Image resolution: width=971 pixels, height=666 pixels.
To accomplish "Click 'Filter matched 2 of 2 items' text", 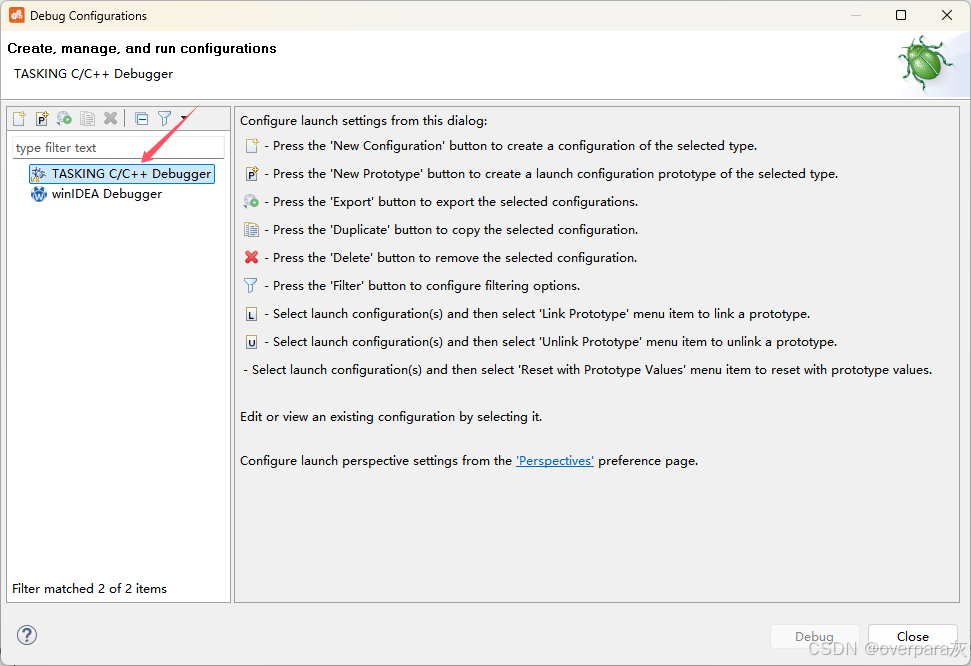I will click(x=89, y=589).
